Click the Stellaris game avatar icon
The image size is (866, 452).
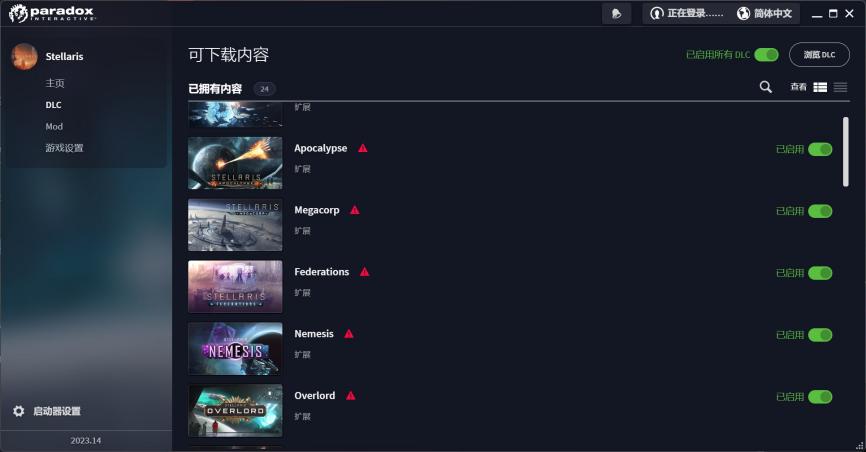pos(24,56)
